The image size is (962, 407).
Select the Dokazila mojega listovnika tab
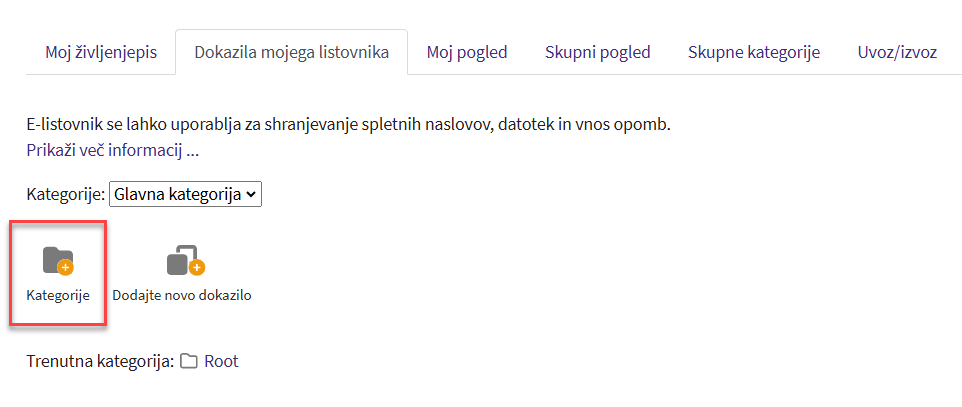[291, 52]
